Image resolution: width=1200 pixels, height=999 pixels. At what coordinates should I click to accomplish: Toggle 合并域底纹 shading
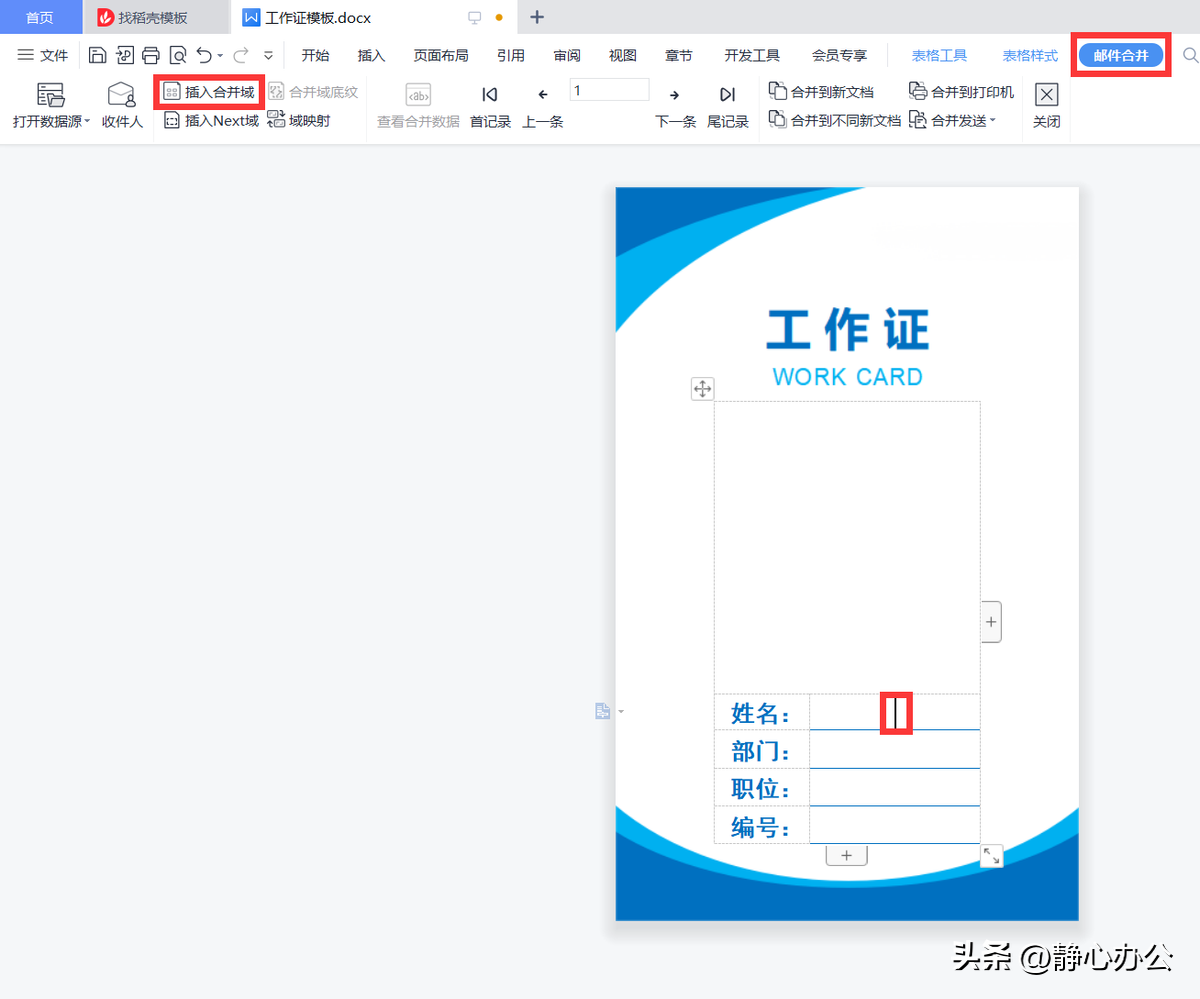(312, 92)
